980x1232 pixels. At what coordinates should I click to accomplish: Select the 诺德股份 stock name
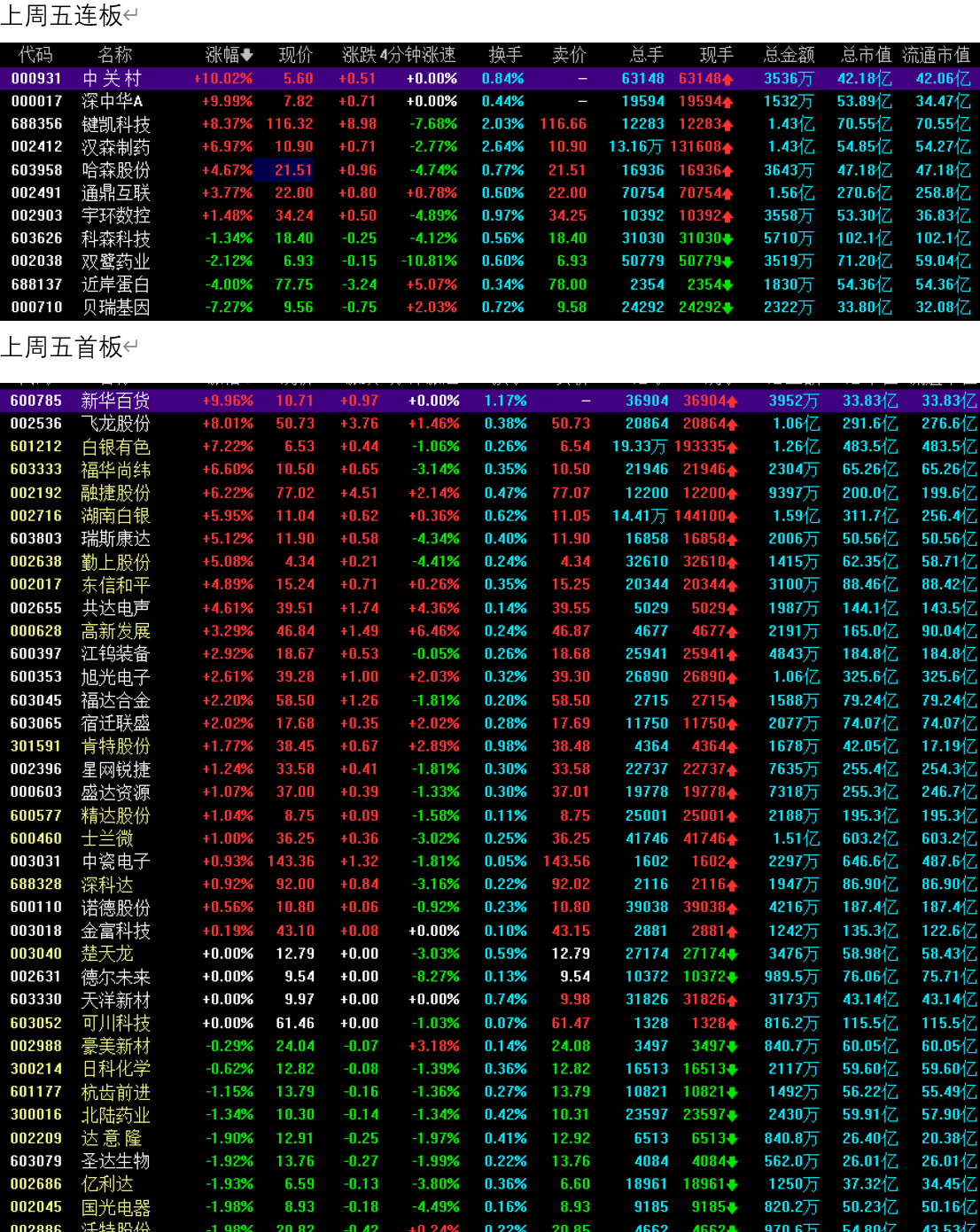116,908
